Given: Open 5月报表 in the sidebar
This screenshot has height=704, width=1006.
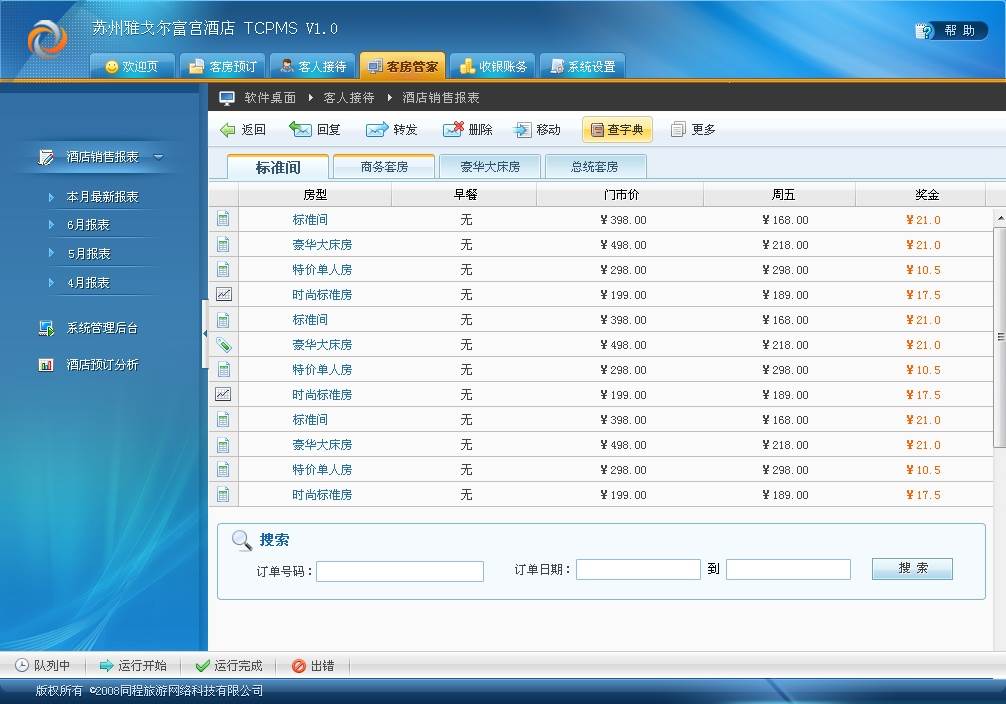Looking at the screenshot, I should click(89, 253).
